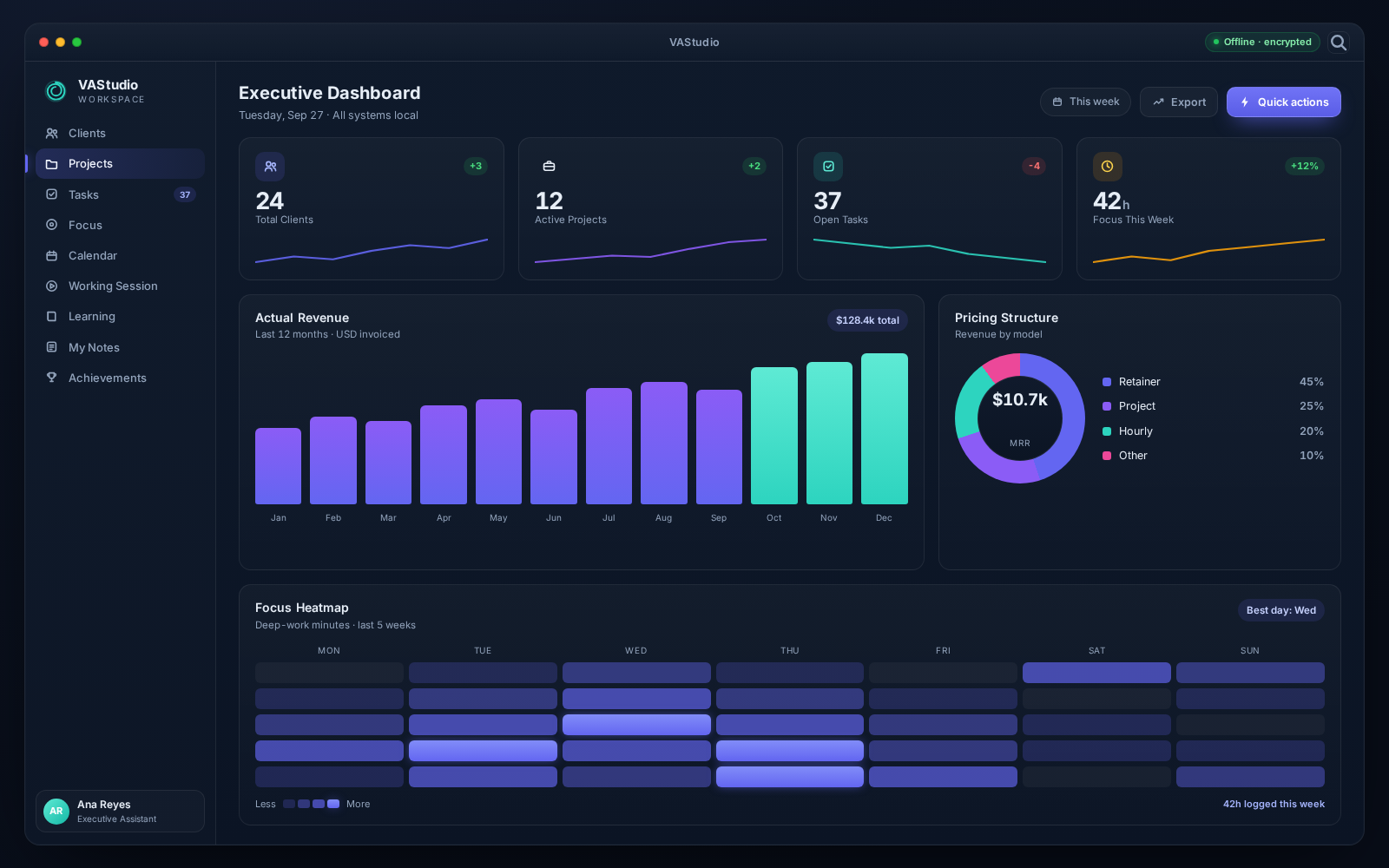This screenshot has height=868, width=1389.
Task: Click the Retainer legend color swatch
Action: (1107, 382)
